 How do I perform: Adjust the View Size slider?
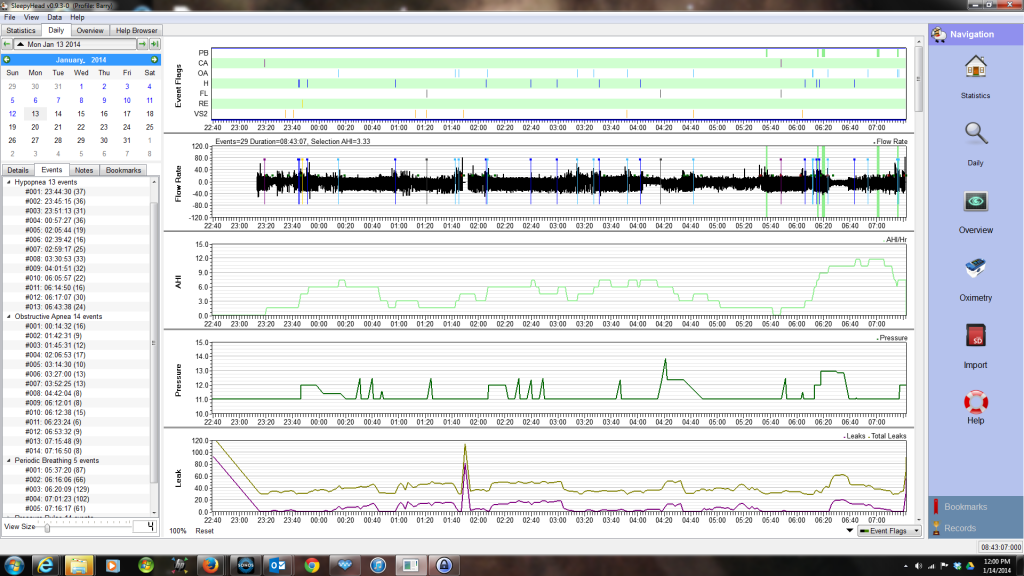pos(47,526)
